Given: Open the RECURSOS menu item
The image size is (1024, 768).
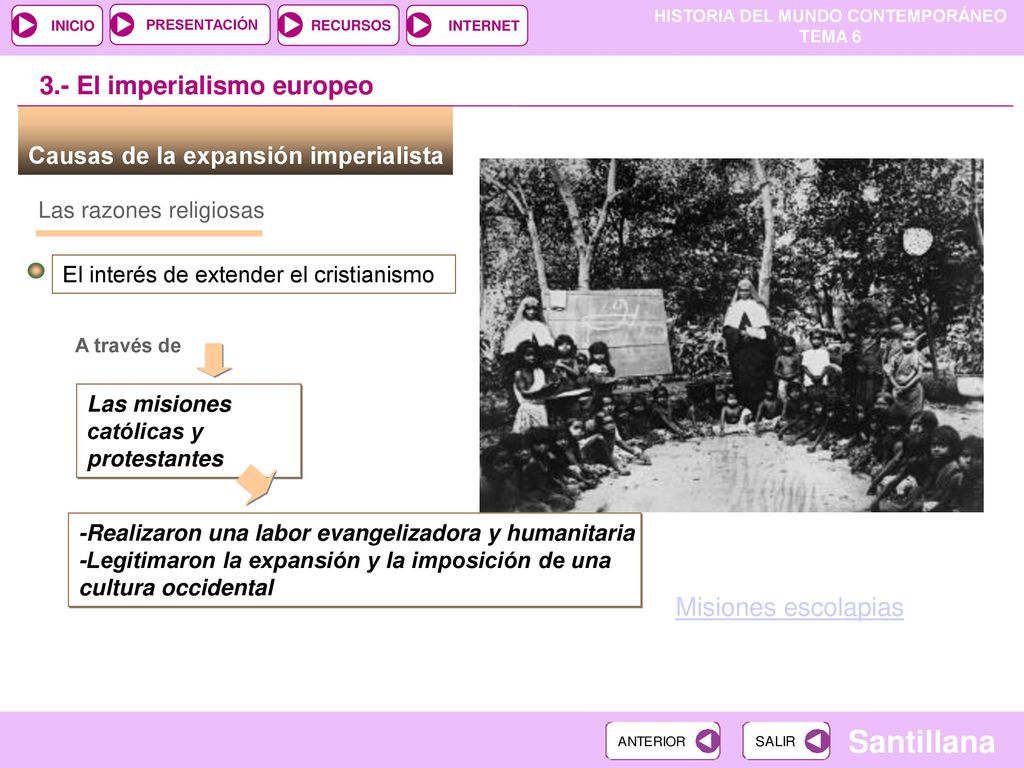Looking at the screenshot, I should (338, 25).
